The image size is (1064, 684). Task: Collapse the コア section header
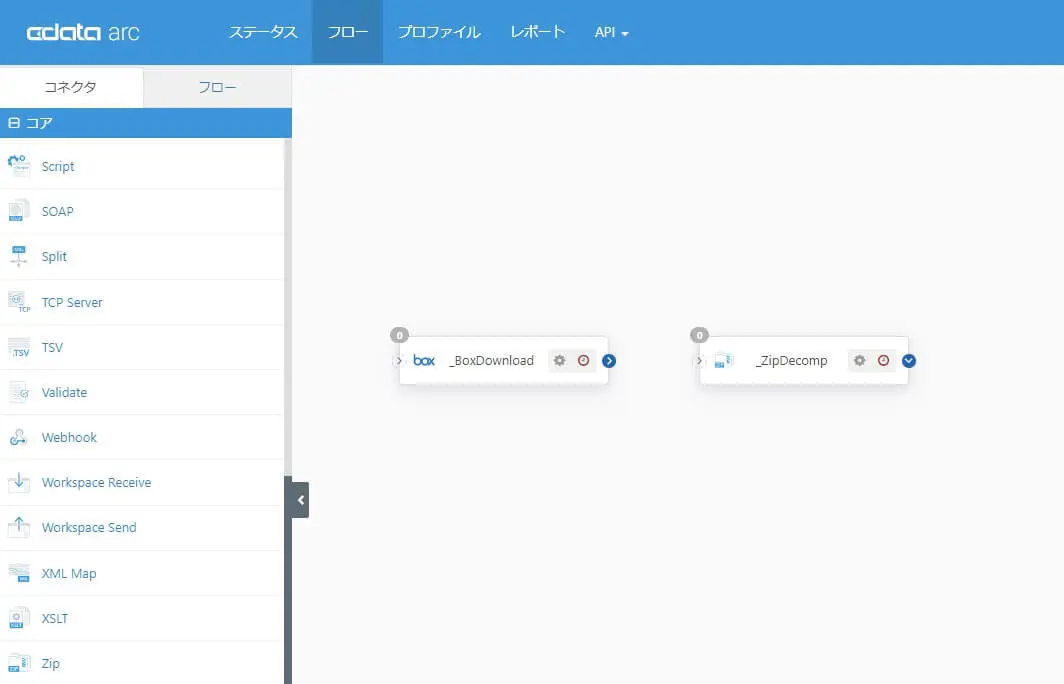point(146,123)
